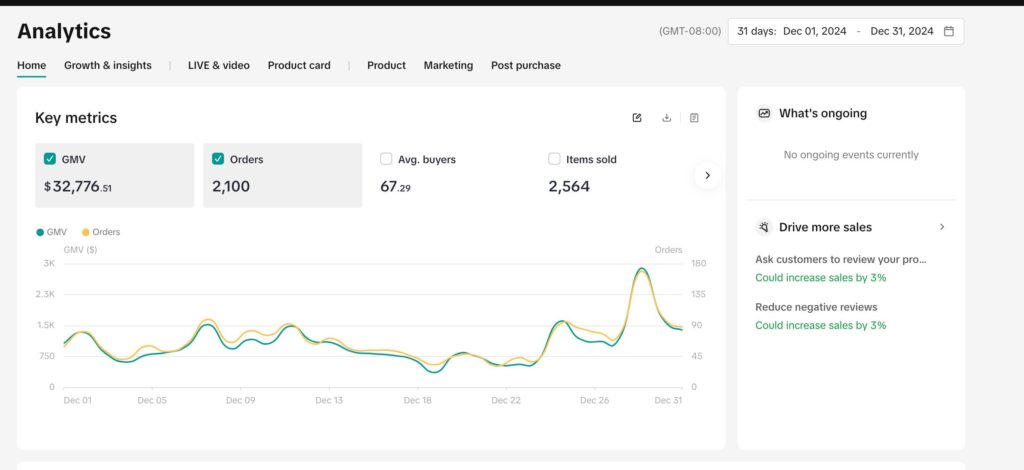Open 'Ask customers to review' suggestion

[x=840, y=259]
